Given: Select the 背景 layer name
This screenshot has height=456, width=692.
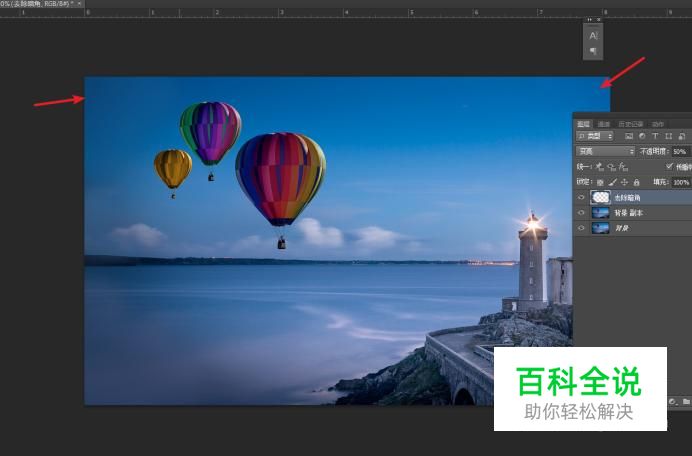Looking at the screenshot, I should (x=622, y=228).
